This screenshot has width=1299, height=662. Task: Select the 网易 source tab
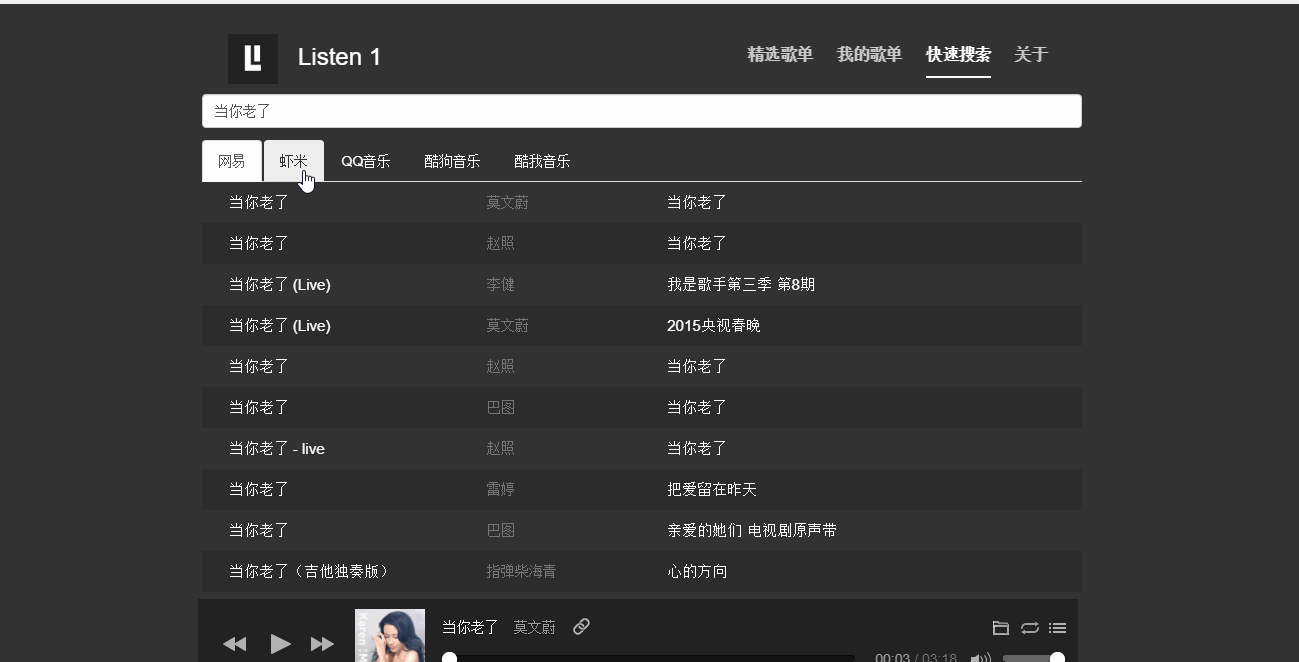tap(232, 161)
